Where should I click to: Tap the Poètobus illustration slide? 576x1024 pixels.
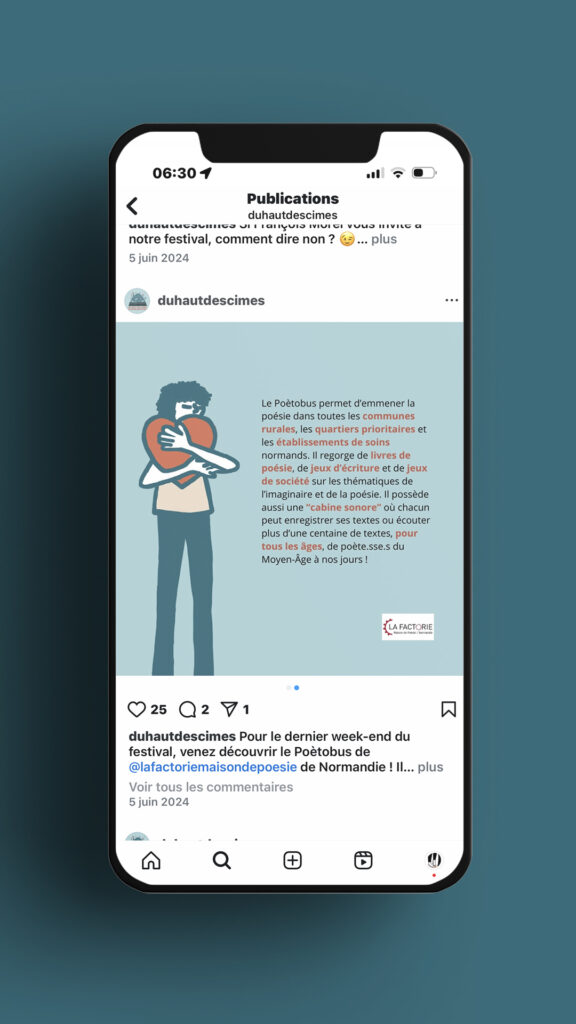point(289,499)
